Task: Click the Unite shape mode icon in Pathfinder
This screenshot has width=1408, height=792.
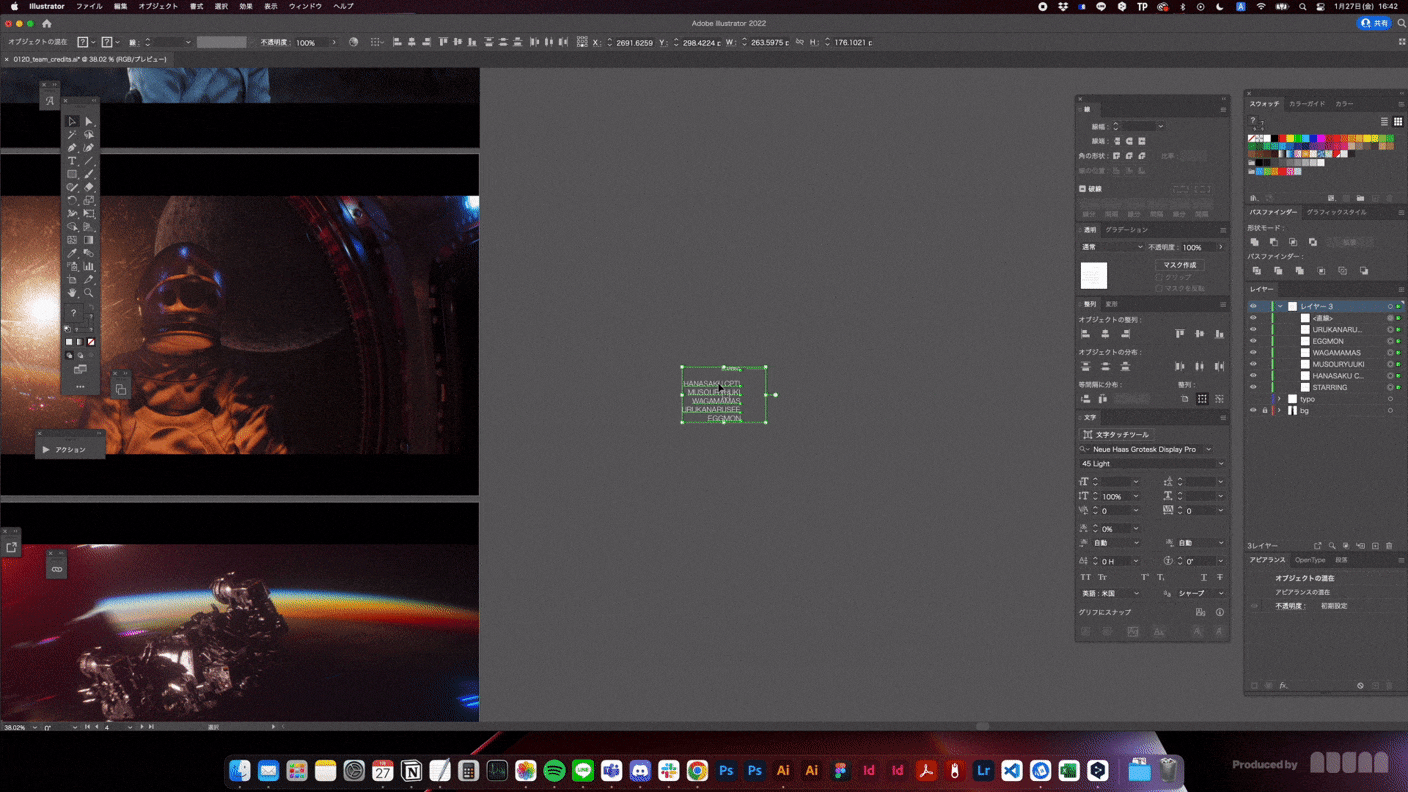Action: click(x=1255, y=242)
